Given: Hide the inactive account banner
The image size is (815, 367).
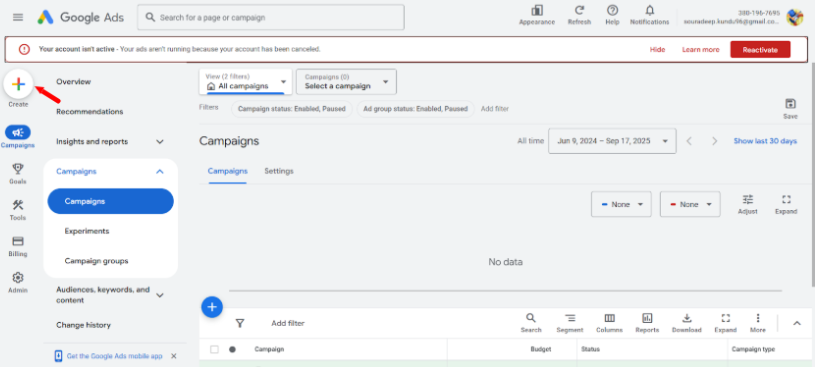Looking at the screenshot, I should point(657,49).
